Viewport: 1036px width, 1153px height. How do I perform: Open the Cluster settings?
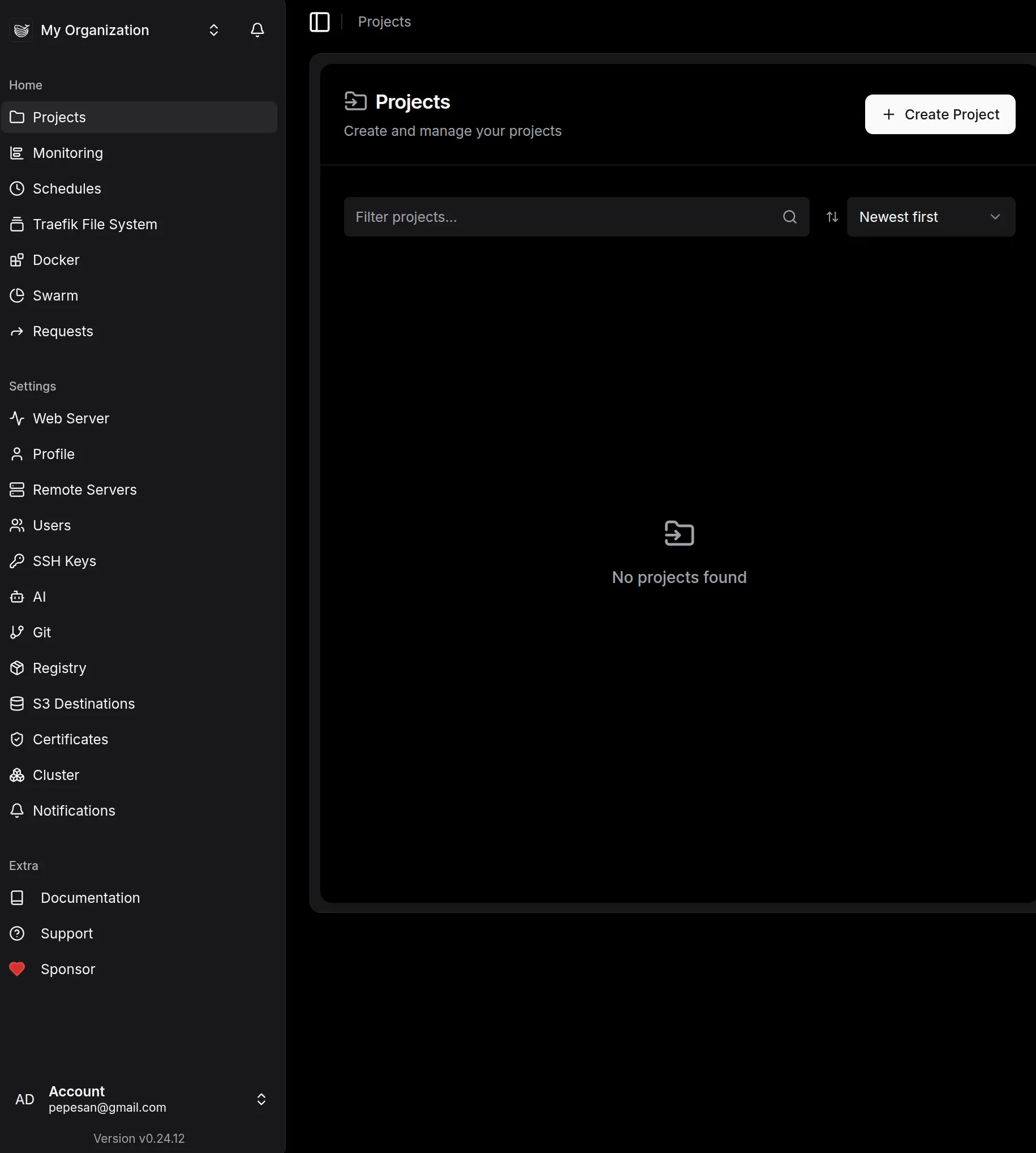55,774
